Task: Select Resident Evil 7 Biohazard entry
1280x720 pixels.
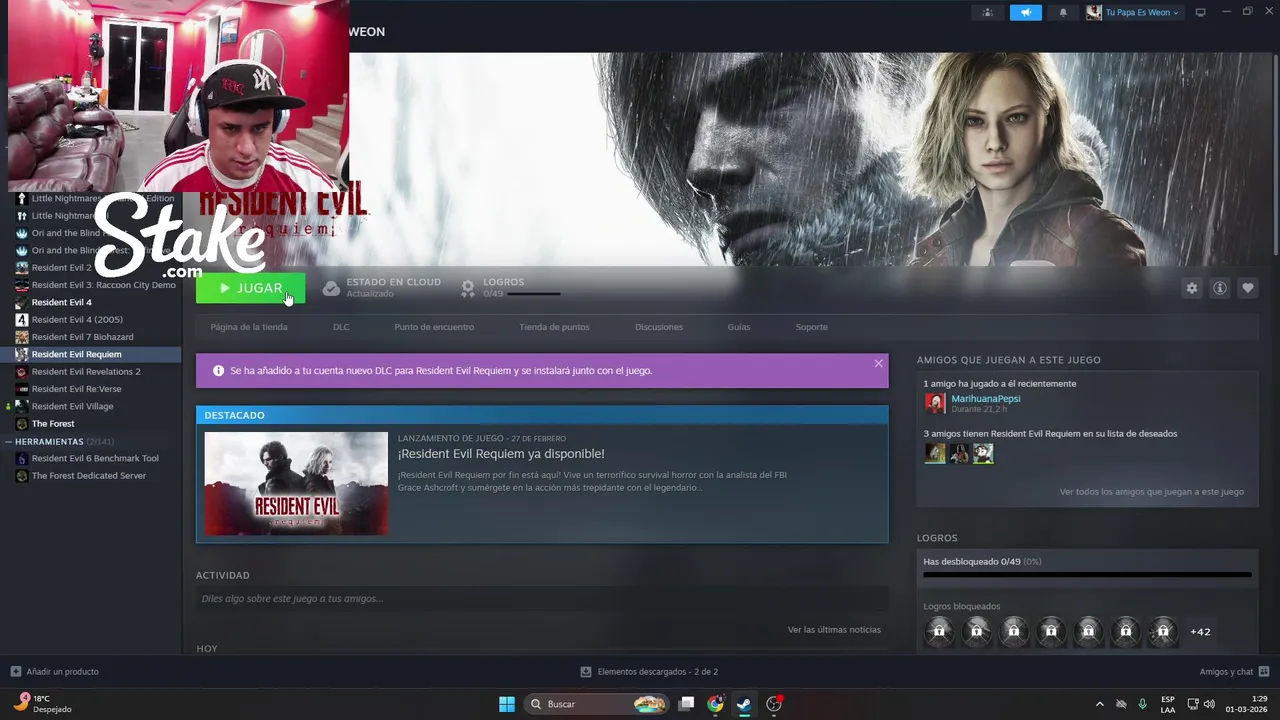Action: tap(82, 337)
